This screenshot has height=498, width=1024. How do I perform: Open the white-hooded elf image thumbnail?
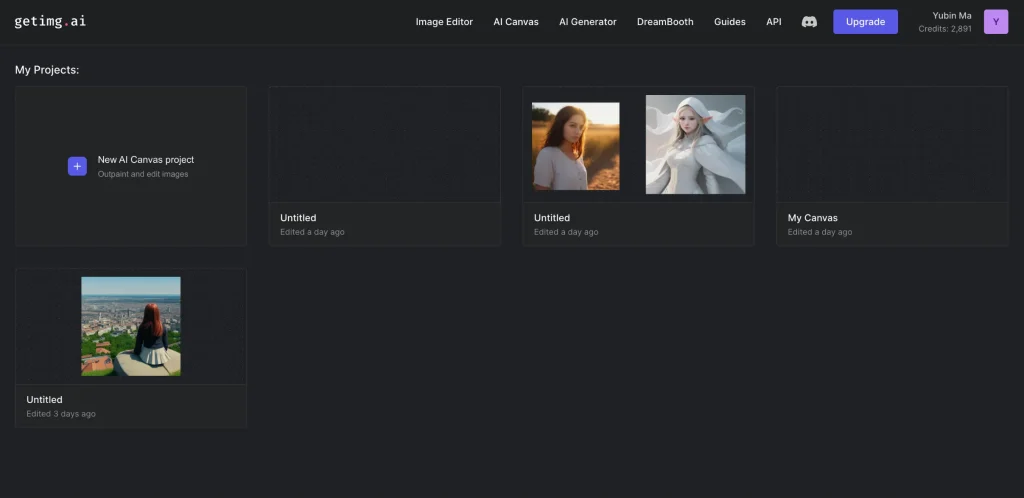tap(695, 144)
